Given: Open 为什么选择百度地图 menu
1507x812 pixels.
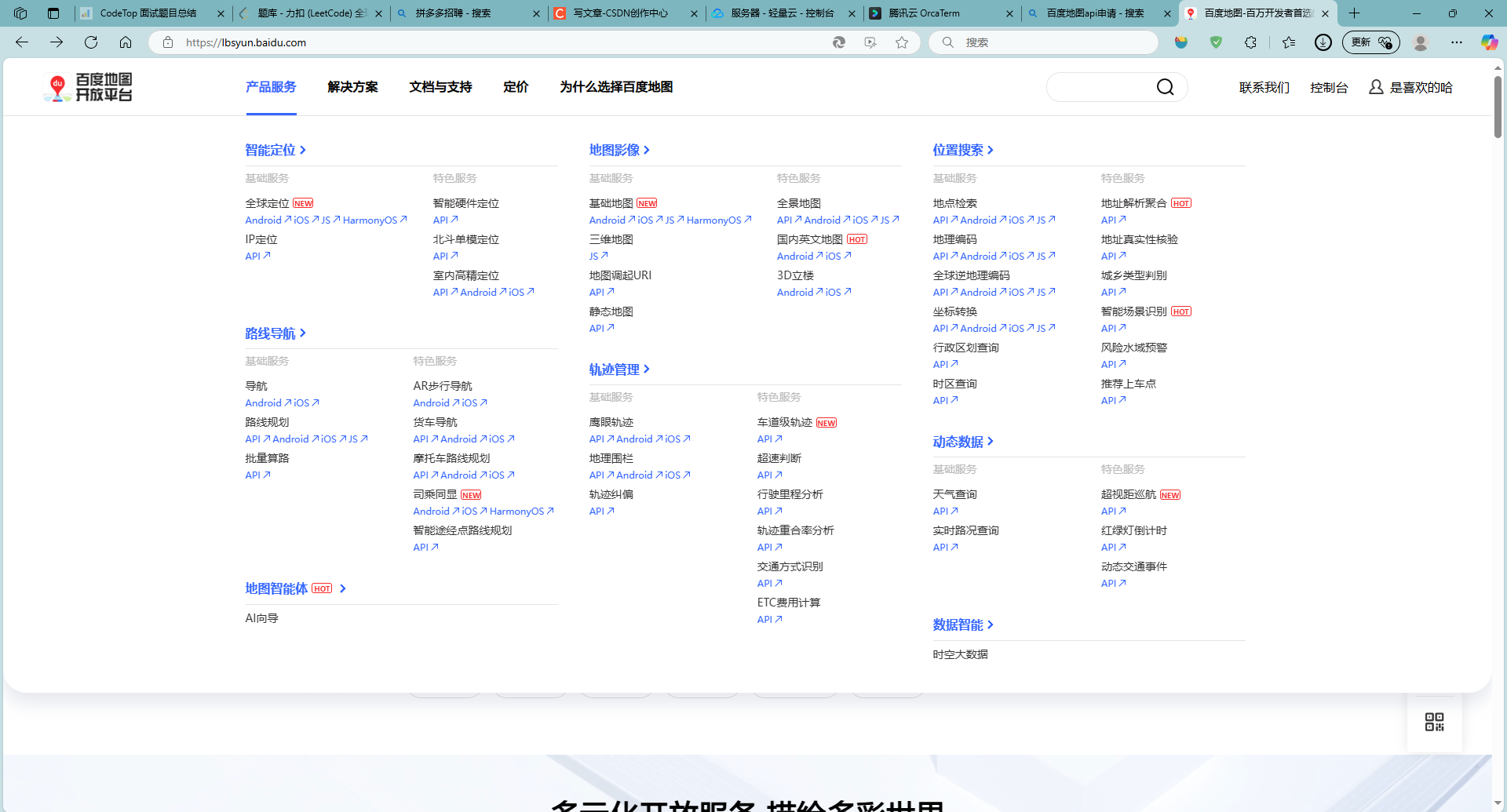Looking at the screenshot, I should point(616,87).
